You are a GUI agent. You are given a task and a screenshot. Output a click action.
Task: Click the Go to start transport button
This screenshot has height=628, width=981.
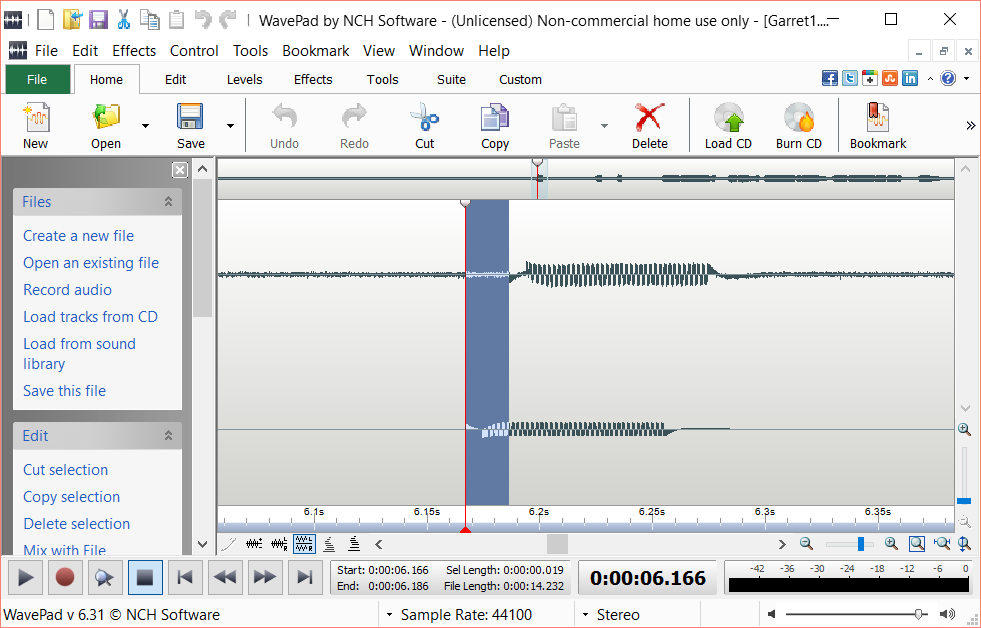coord(185,577)
